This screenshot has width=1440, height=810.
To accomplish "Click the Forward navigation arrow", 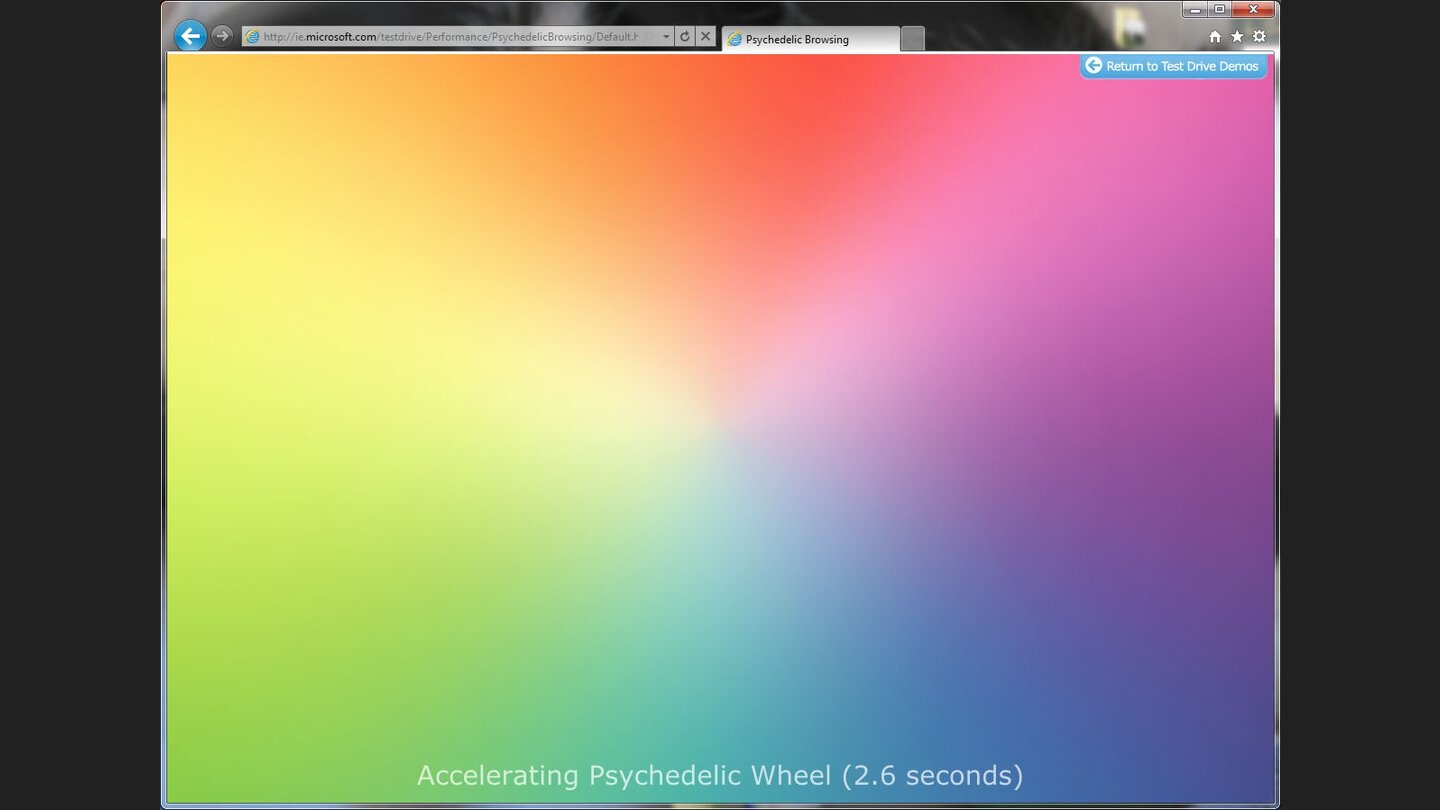I will 221,36.
